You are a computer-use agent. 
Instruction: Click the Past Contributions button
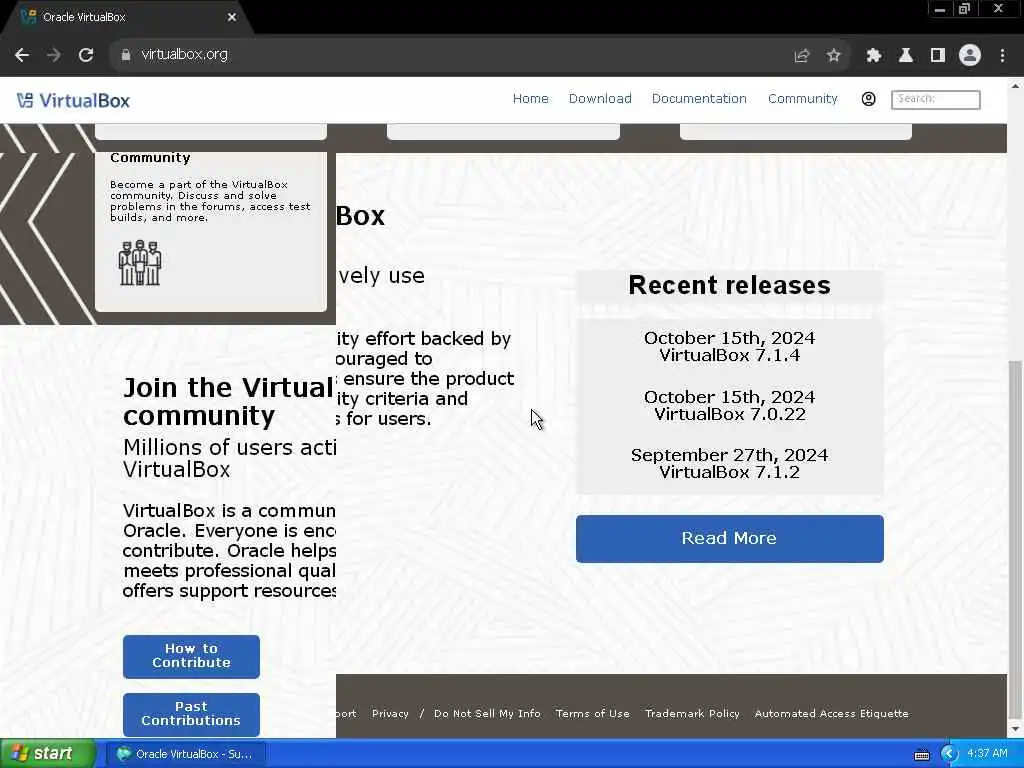point(191,714)
